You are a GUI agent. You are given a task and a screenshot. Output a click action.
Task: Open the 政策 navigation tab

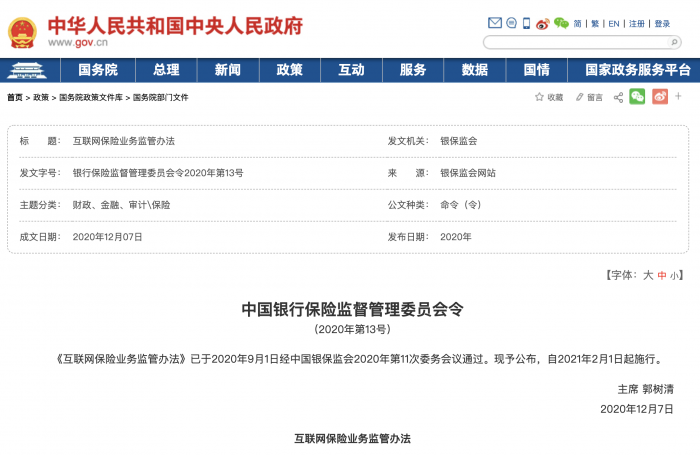[x=289, y=70]
